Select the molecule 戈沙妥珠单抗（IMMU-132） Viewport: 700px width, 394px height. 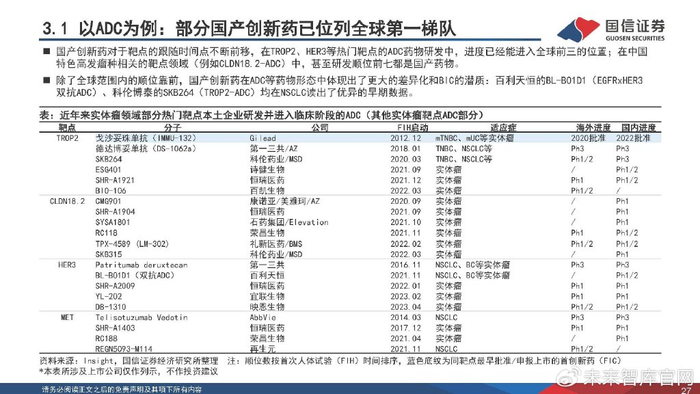tap(146, 138)
